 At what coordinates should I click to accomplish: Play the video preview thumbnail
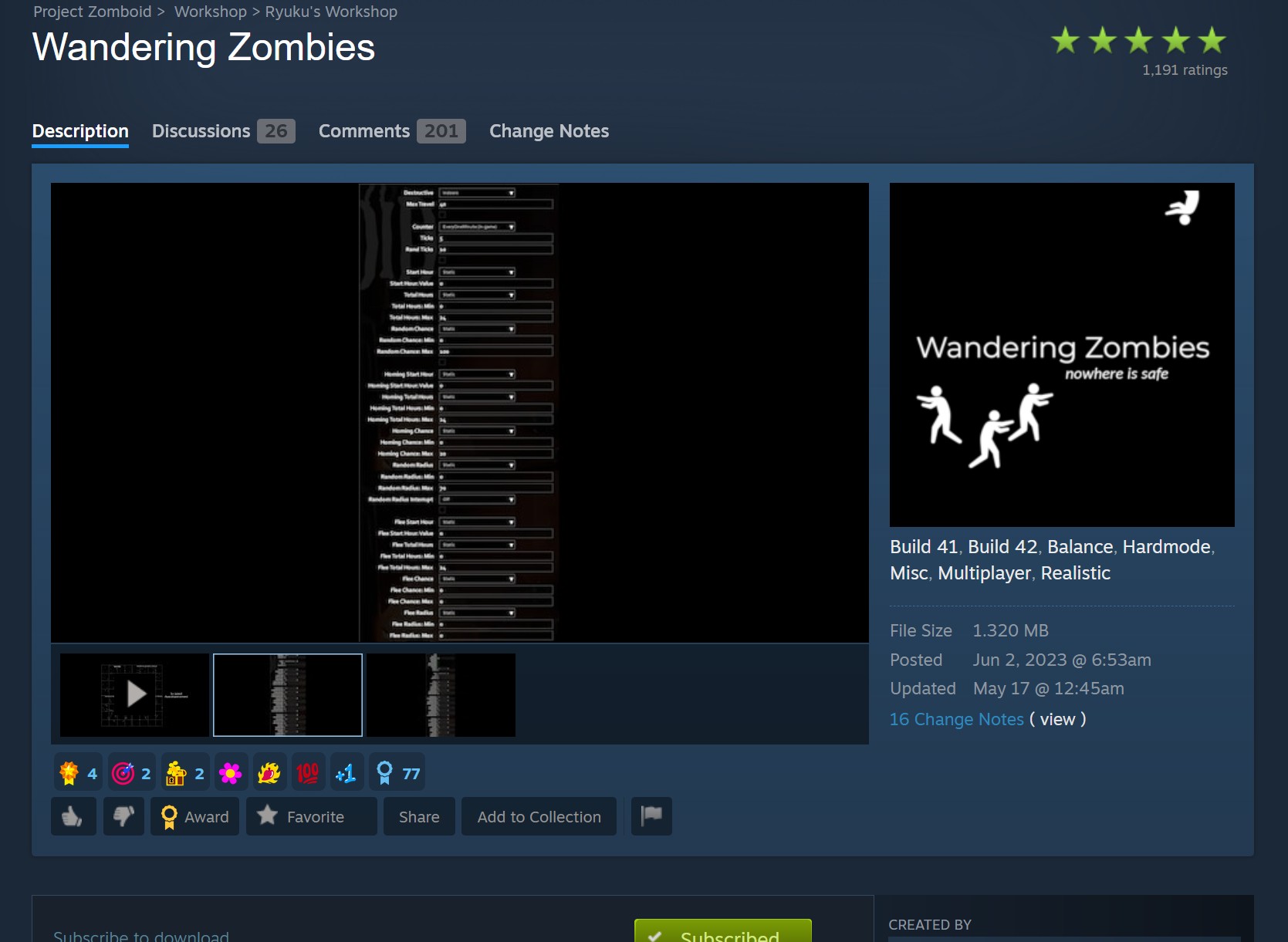click(x=134, y=695)
